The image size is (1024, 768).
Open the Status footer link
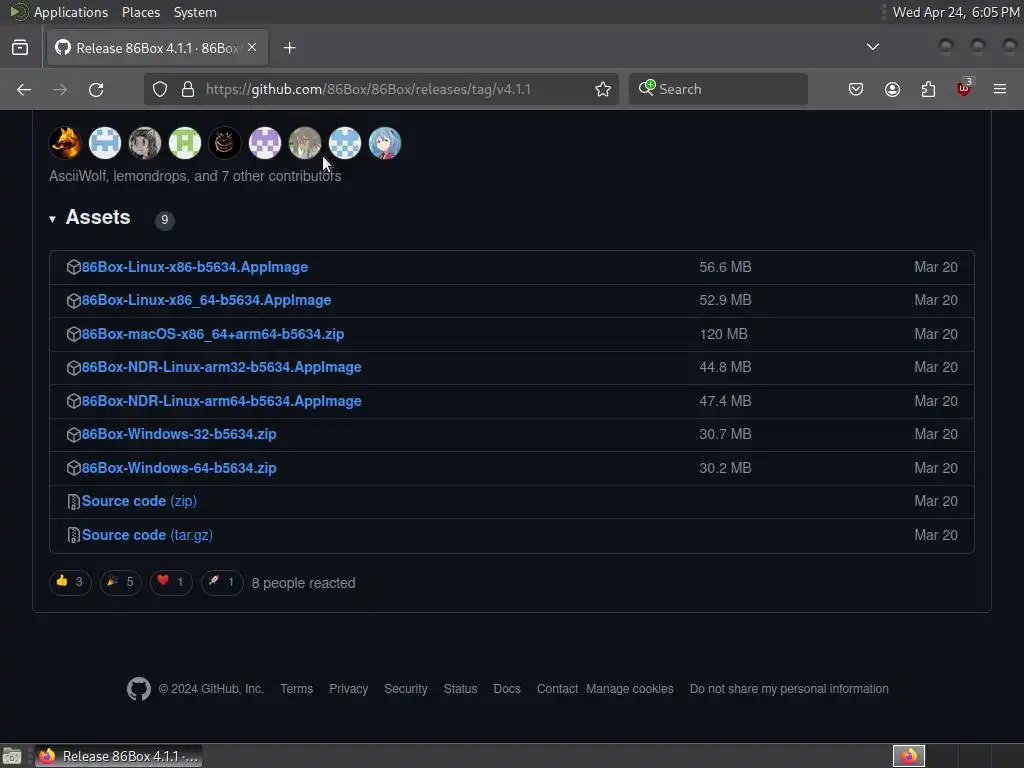tap(460, 689)
